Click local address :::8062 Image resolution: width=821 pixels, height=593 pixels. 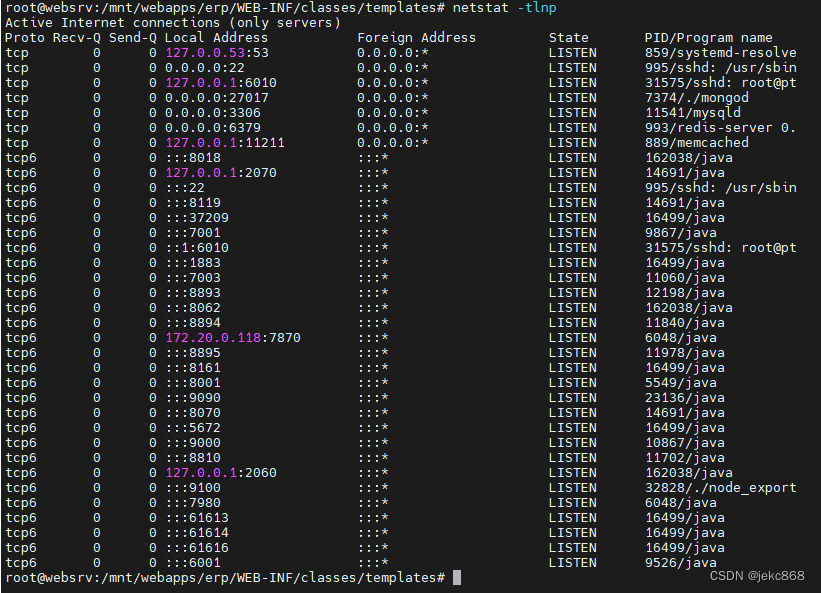point(193,308)
